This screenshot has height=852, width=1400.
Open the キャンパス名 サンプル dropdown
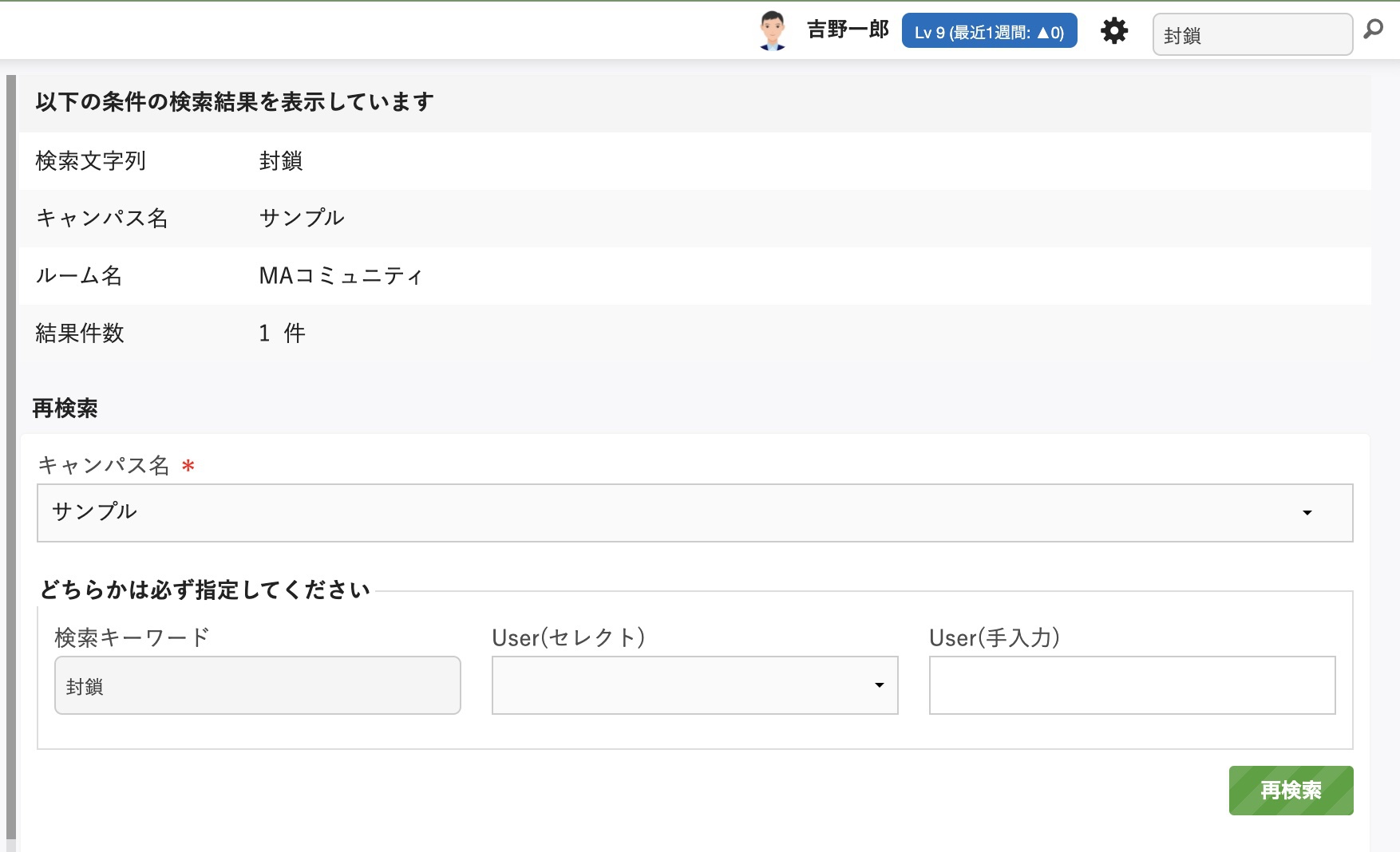point(694,513)
